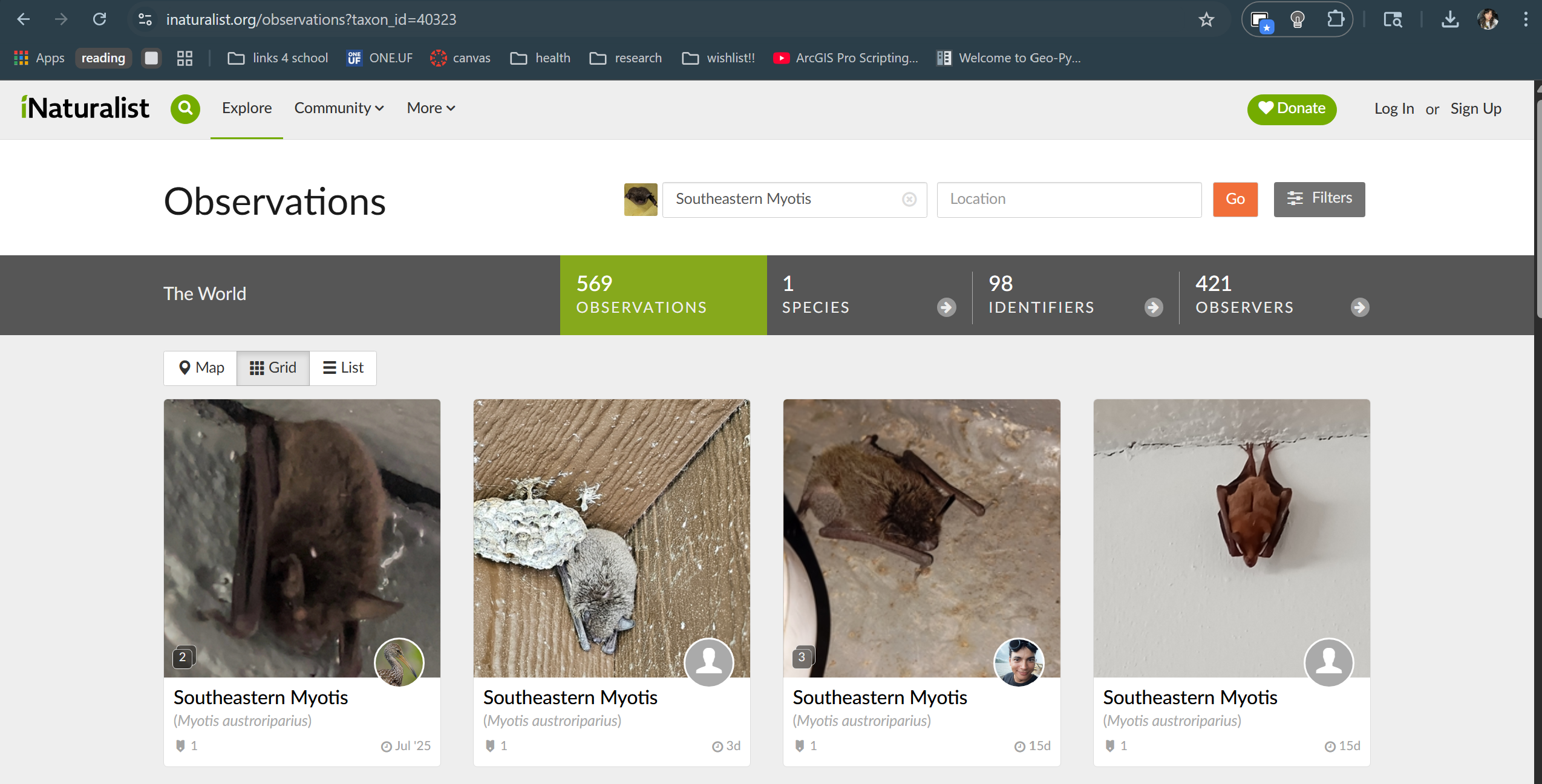
Task: Click inside the Location input field
Action: [1068, 199]
